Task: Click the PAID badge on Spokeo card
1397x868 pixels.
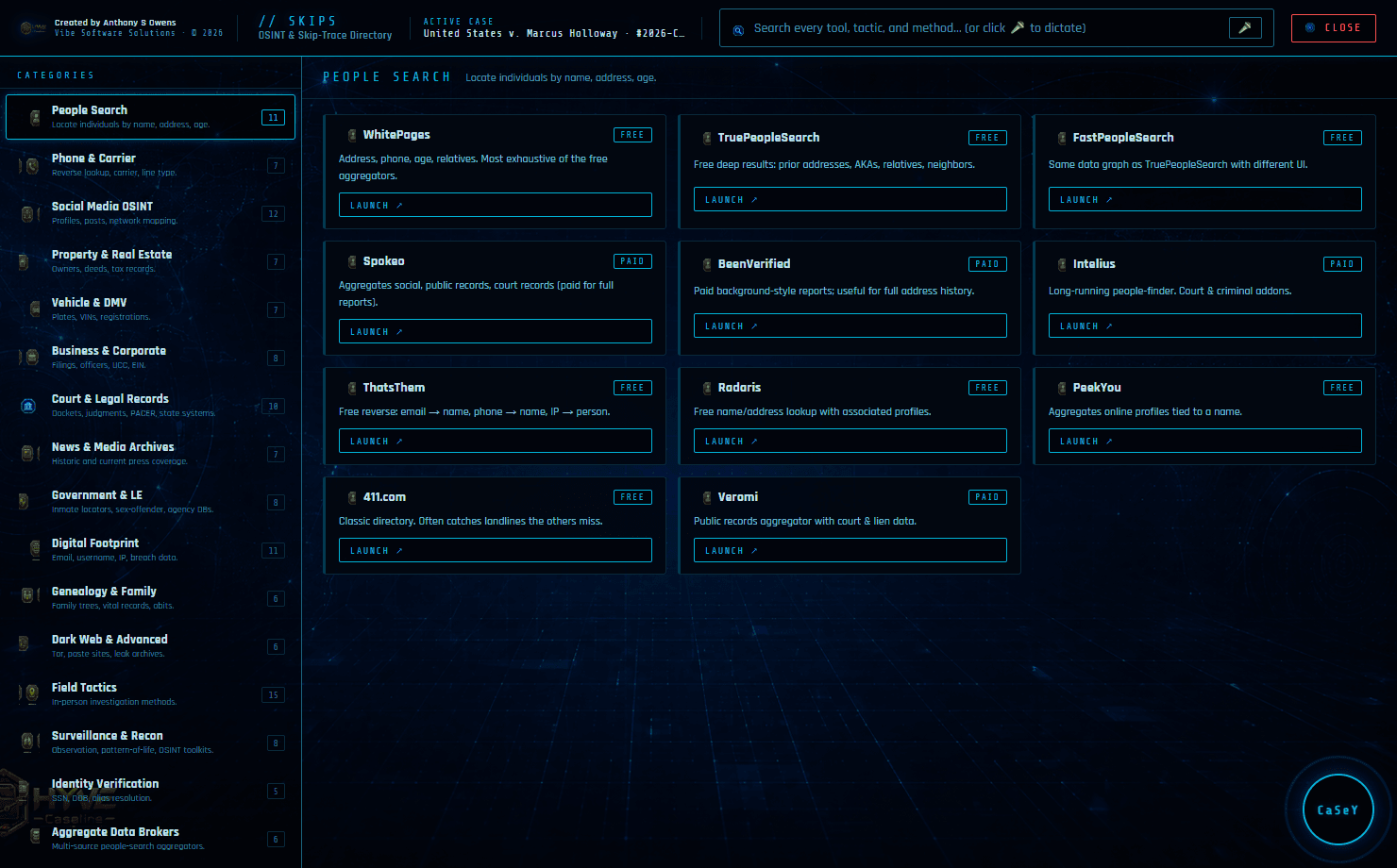Action: pos(632,261)
